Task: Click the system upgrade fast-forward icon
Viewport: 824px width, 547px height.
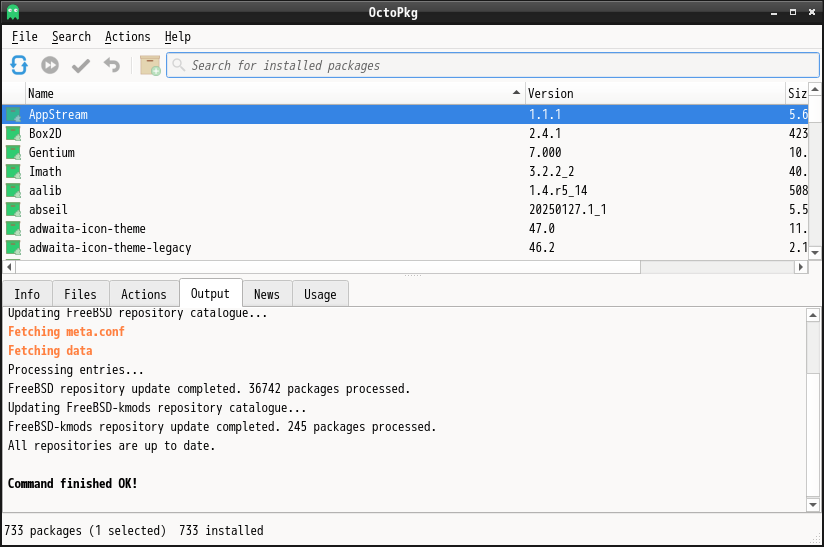Action: 50,65
